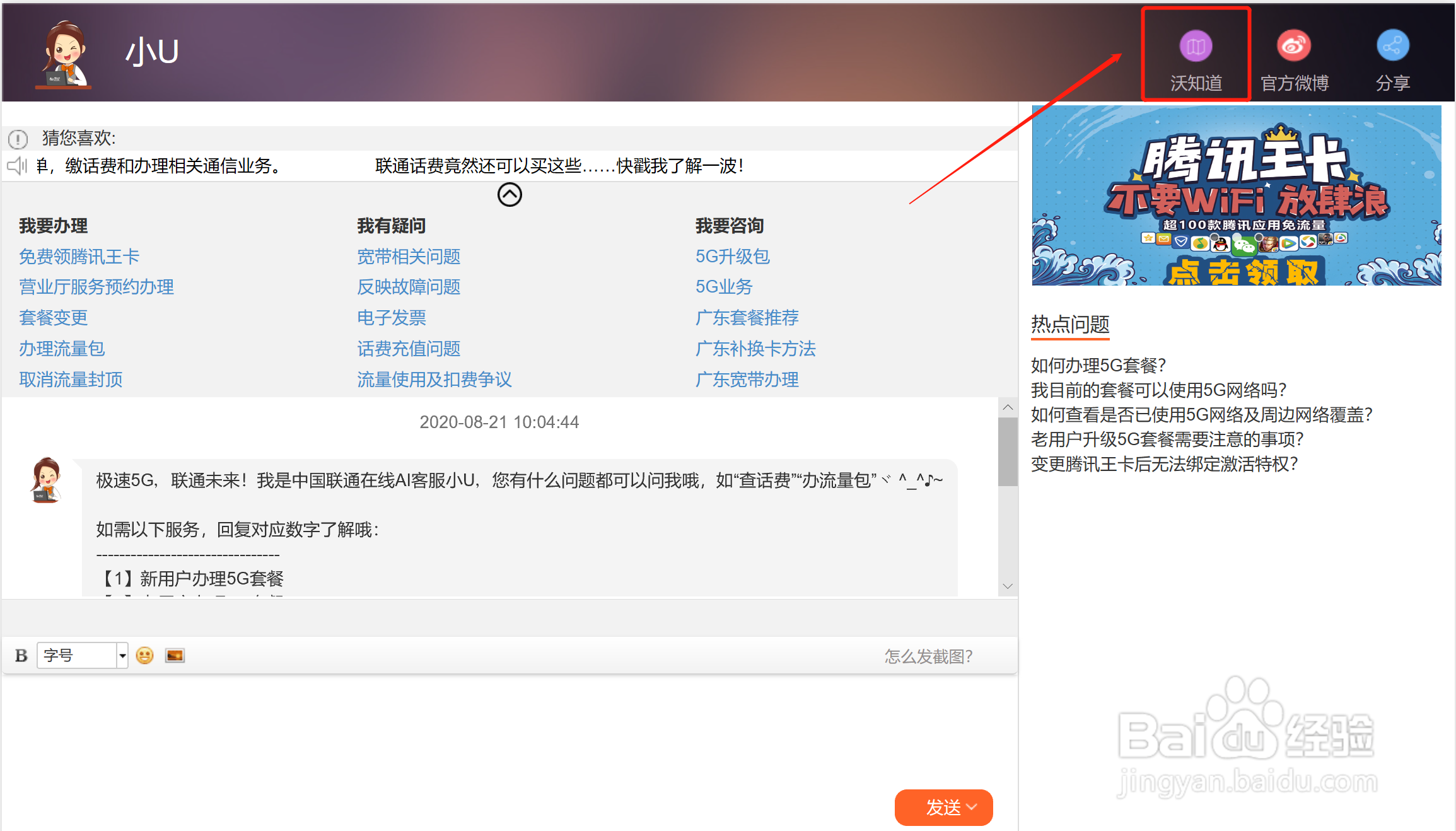This screenshot has height=831, width=1456.
Task: Open the emoji picker icon
Action: [144, 656]
